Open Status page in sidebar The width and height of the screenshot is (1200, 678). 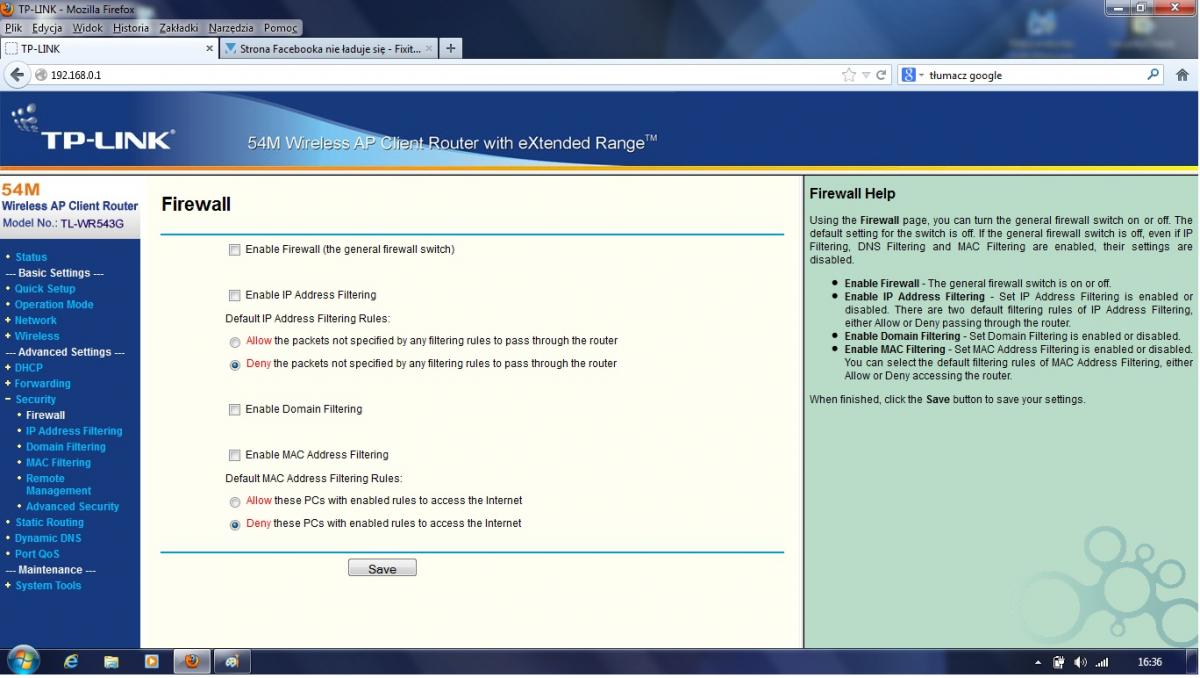tap(31, 257)
